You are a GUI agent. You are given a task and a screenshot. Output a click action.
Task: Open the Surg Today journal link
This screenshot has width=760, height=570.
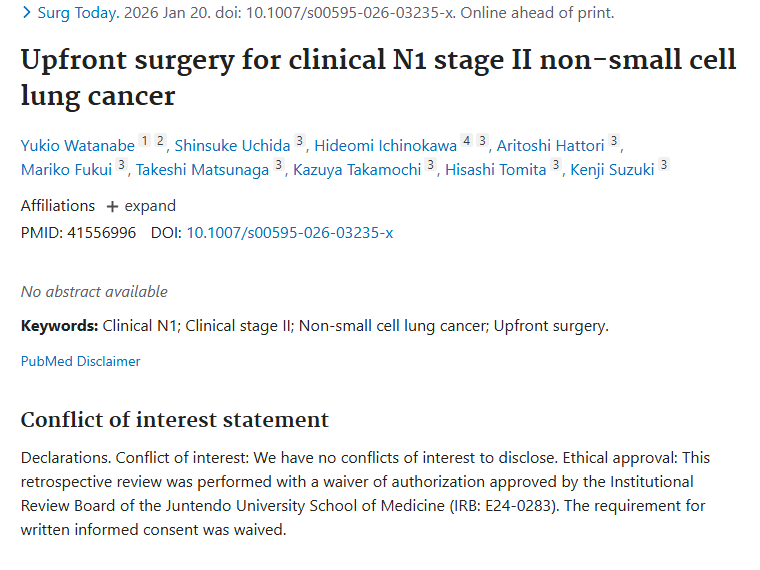tap(76, 13)
